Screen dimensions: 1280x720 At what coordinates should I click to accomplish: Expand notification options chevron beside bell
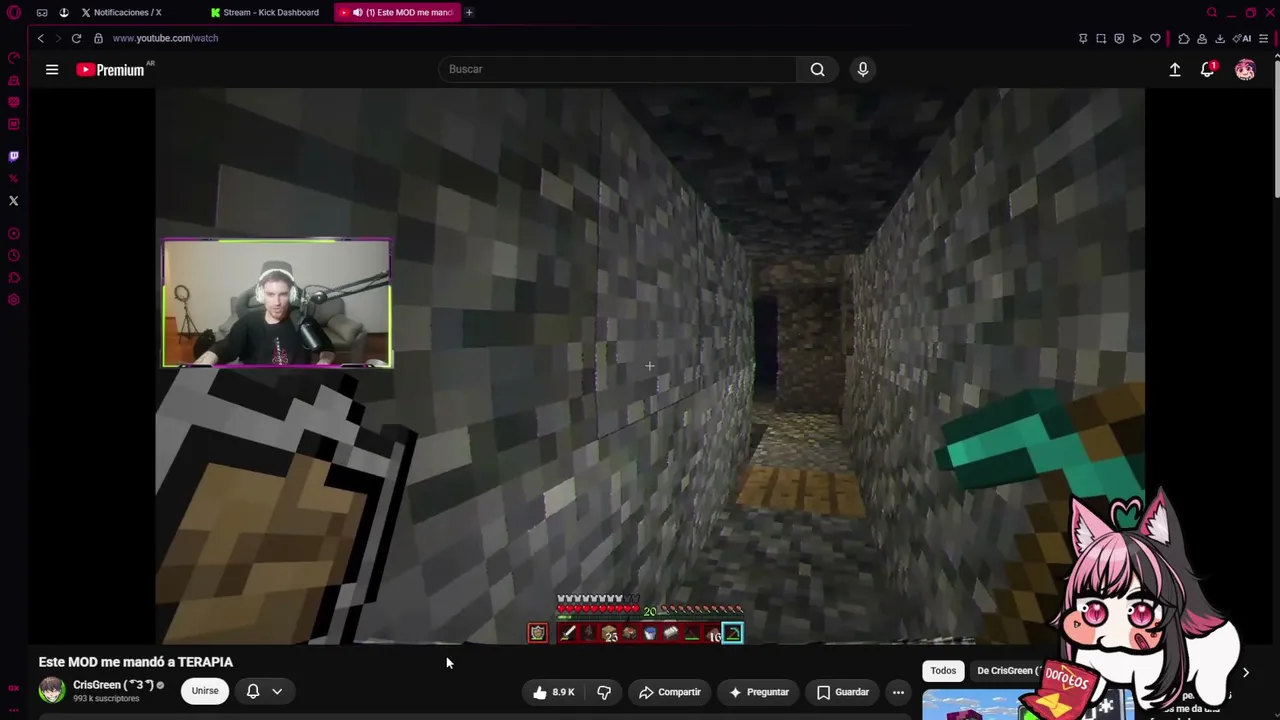(x=277, y=691)
